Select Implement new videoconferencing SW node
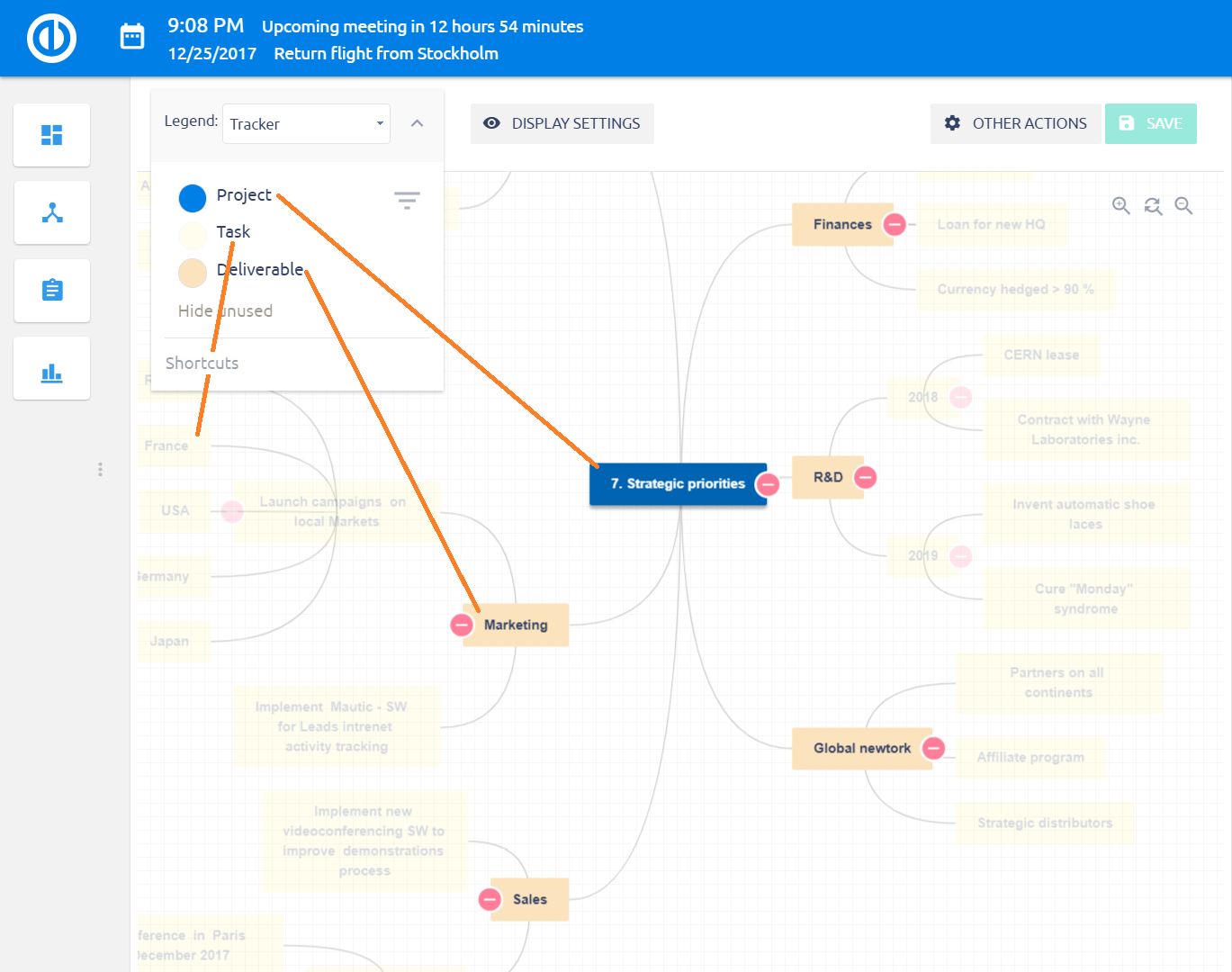 pos(364,841)
